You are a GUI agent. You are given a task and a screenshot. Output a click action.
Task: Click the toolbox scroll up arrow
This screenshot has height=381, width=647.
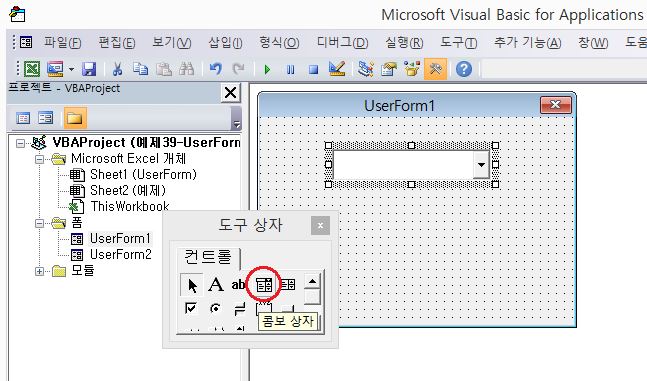[x=312, y=282]
